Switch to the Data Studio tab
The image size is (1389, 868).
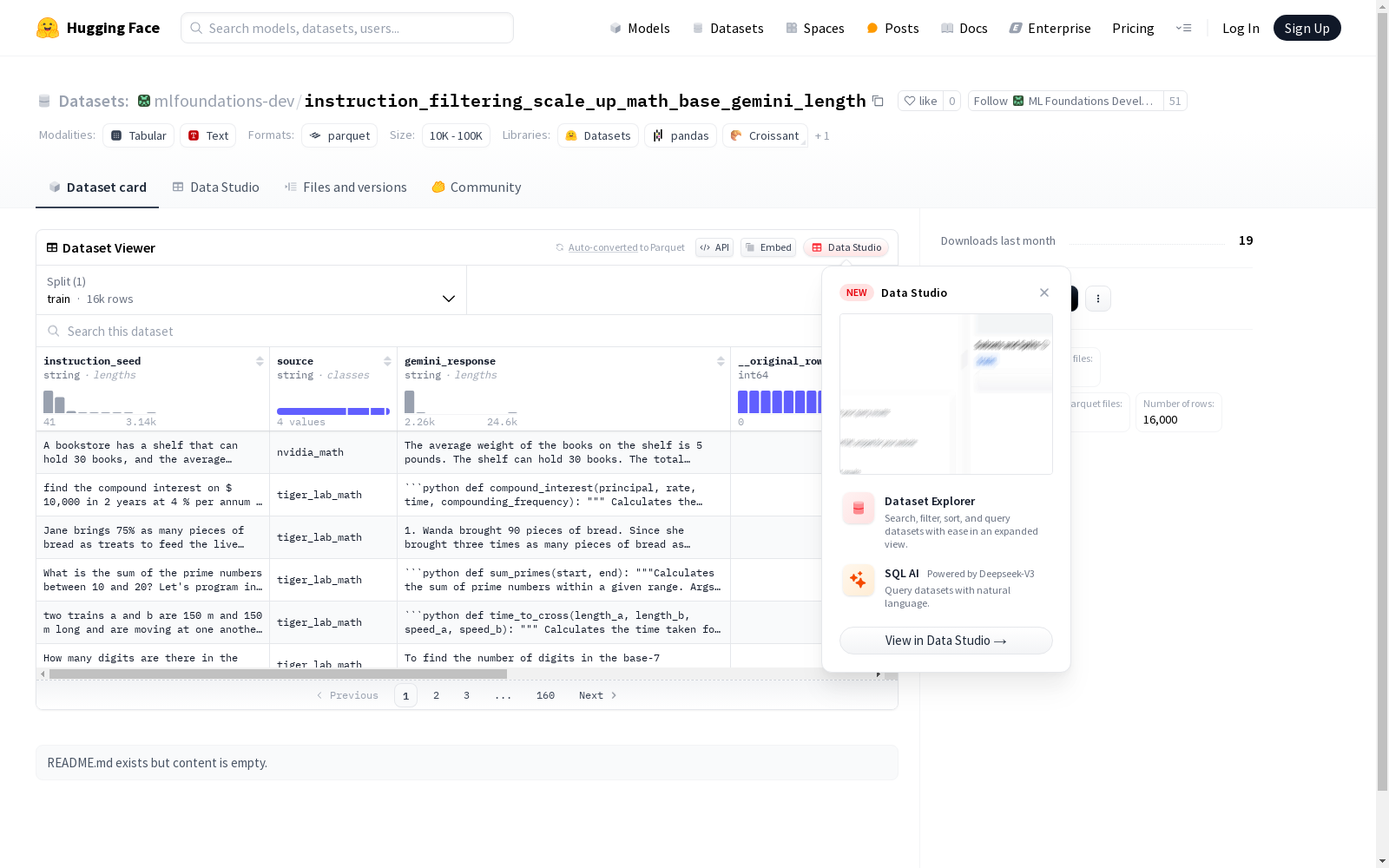(215, 187)
